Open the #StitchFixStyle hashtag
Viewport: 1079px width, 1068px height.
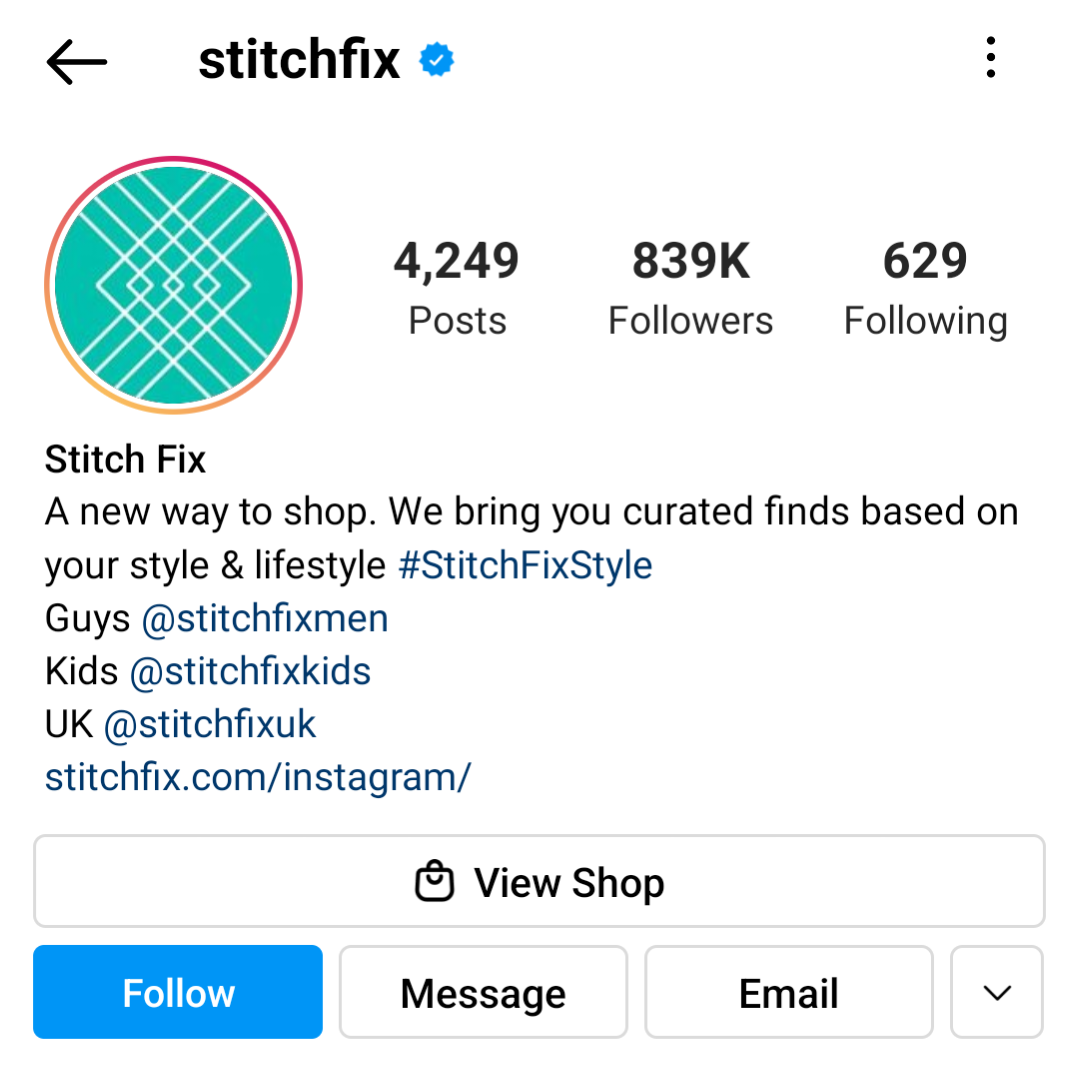point(525,566)
